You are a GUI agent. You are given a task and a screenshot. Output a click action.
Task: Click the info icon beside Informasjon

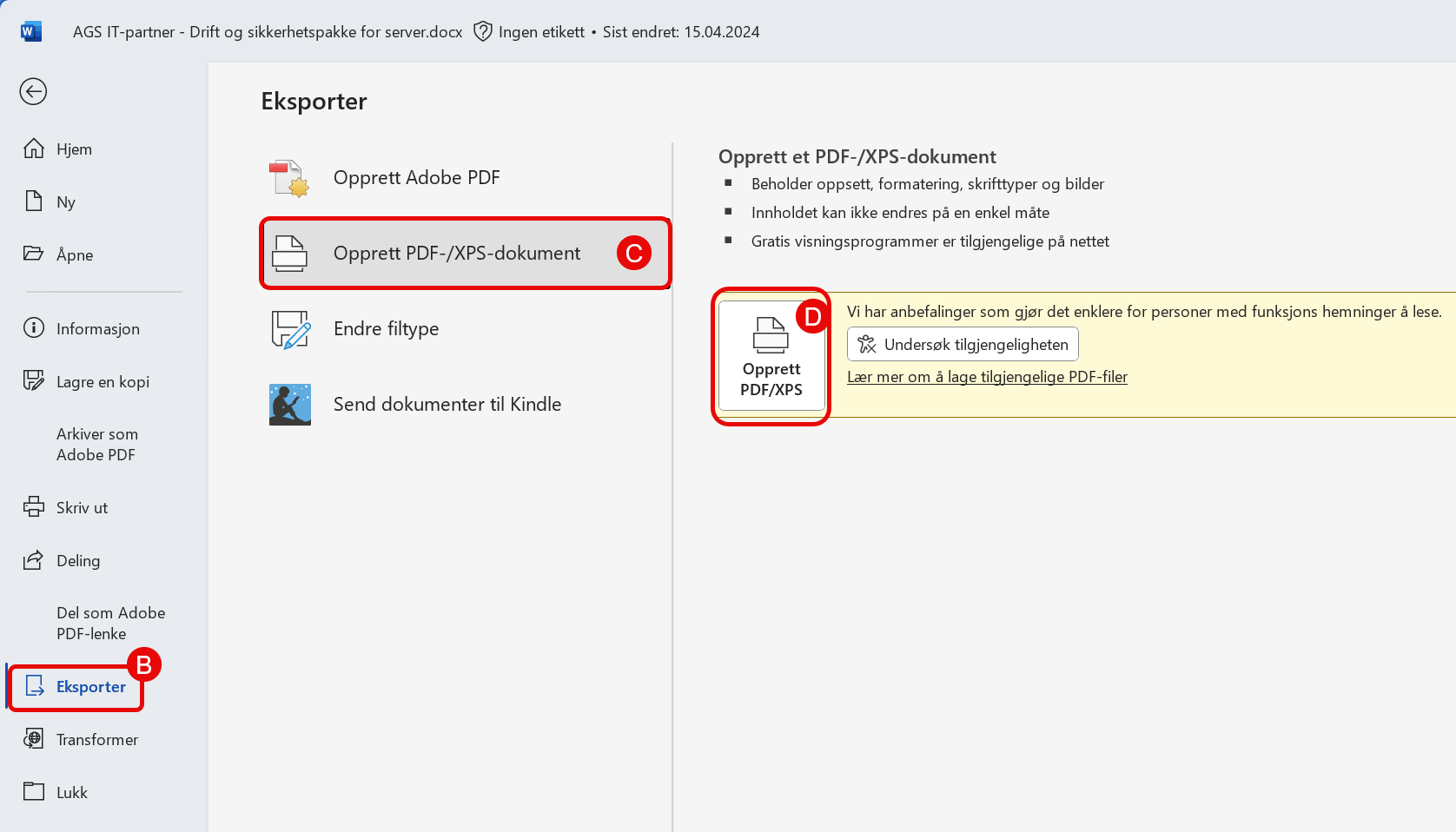(33, 327)
